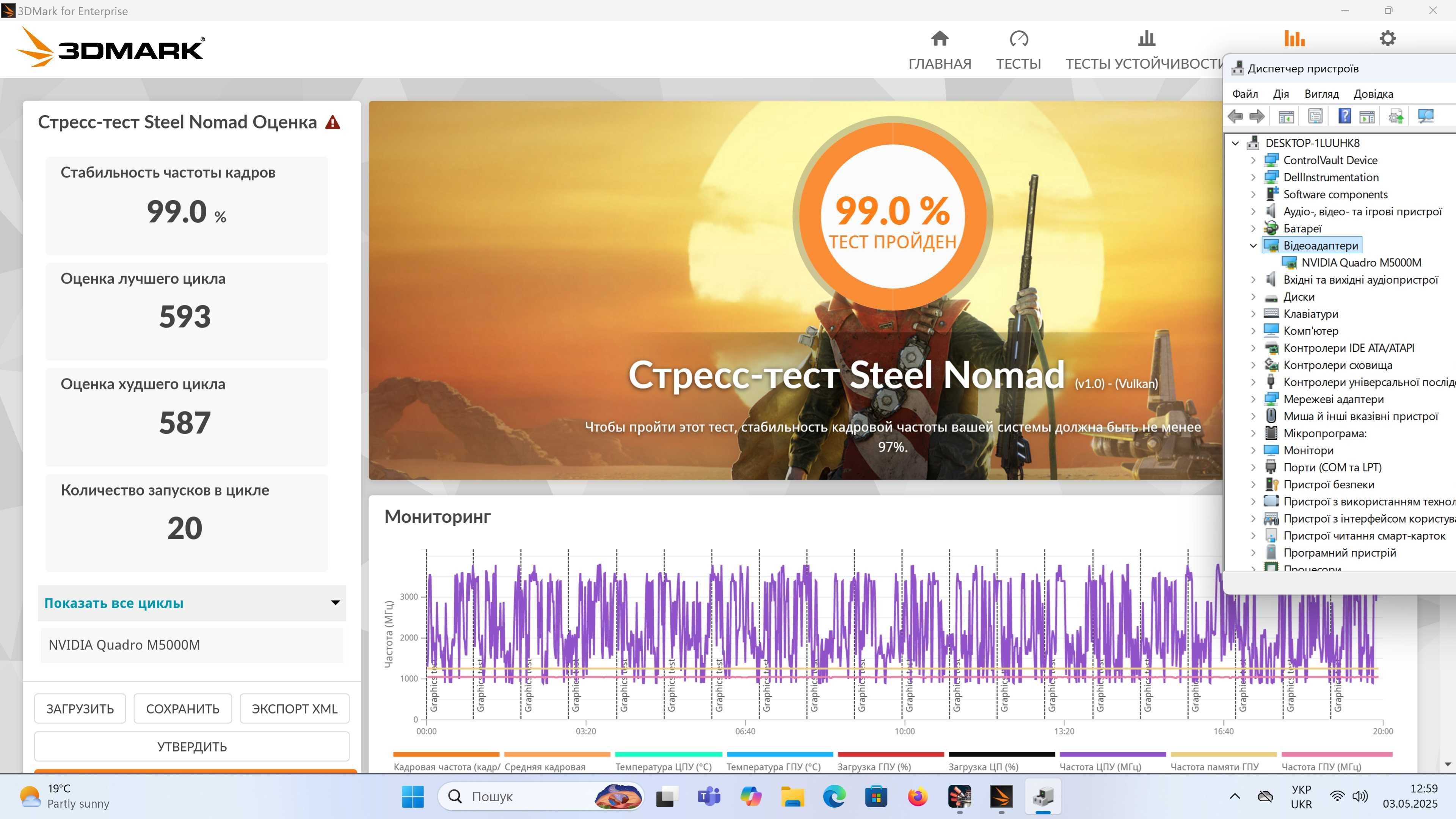Click the СОХРАНИТЬ button
This screenshot has height=819, width=1456.
[x=182, y=709]
